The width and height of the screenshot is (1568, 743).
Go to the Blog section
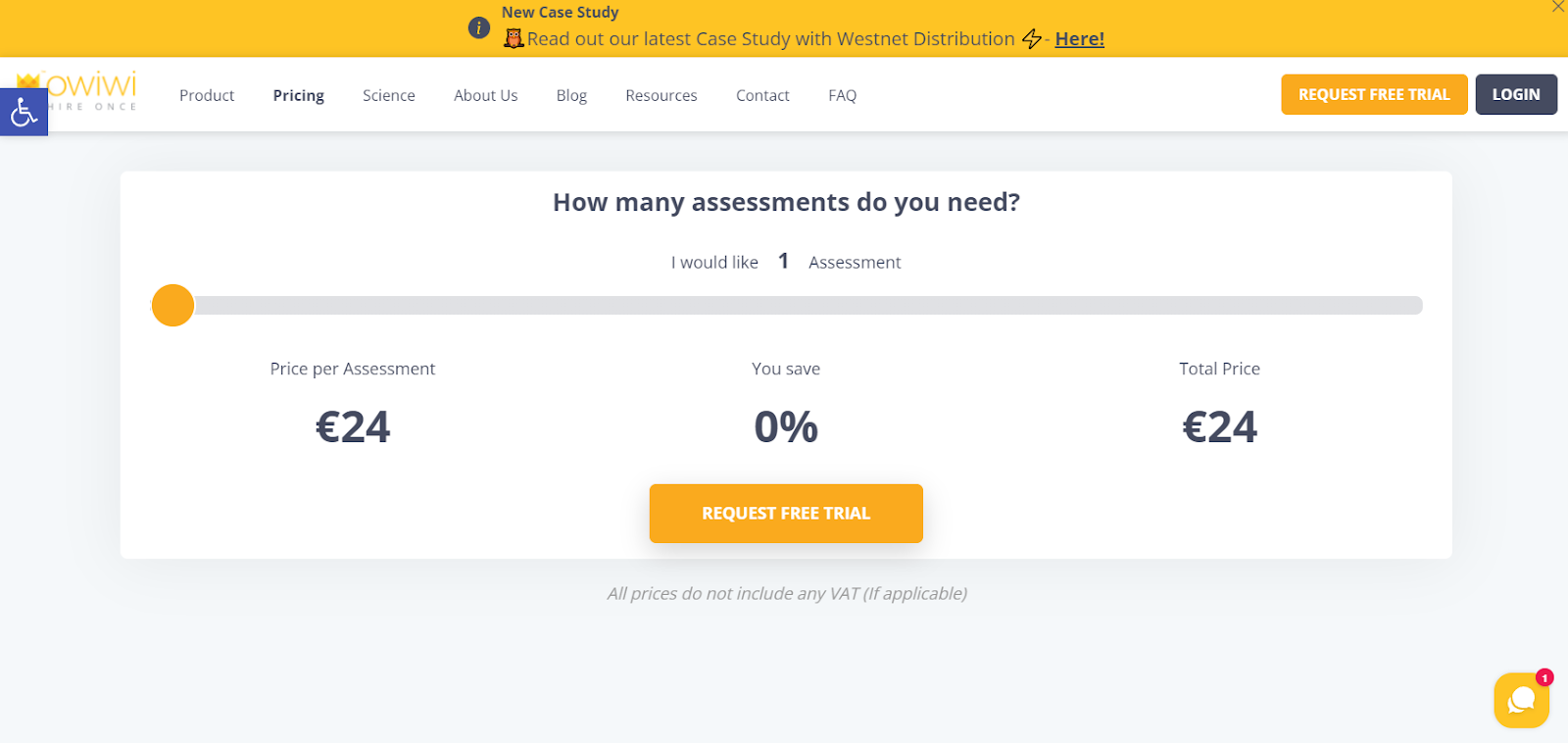pyautogui.click(x=571, y=95)
